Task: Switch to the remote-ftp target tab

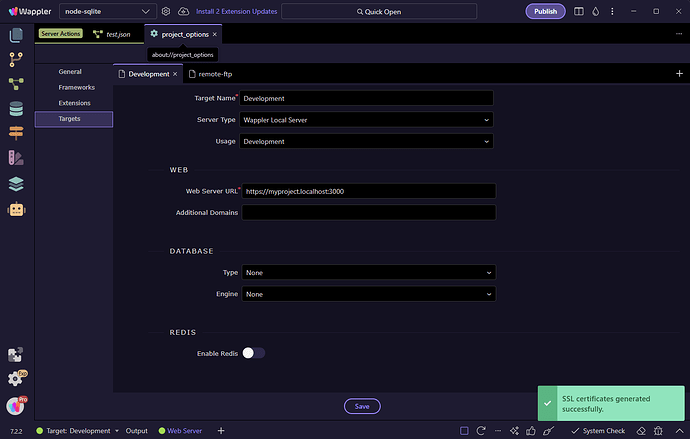Action: coord(215,74)
